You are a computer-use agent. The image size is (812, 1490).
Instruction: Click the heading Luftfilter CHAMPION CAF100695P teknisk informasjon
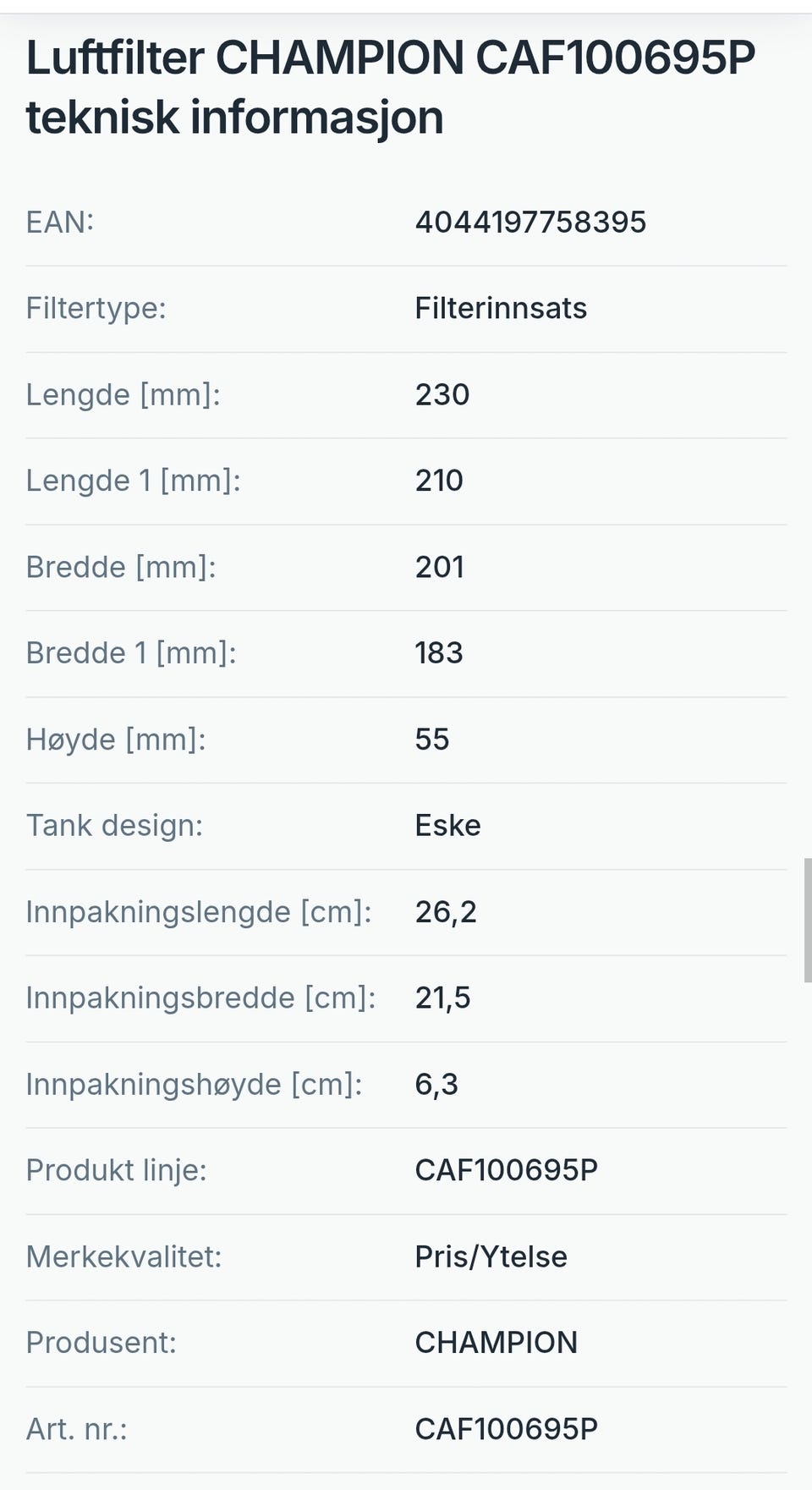pos(391,87)
